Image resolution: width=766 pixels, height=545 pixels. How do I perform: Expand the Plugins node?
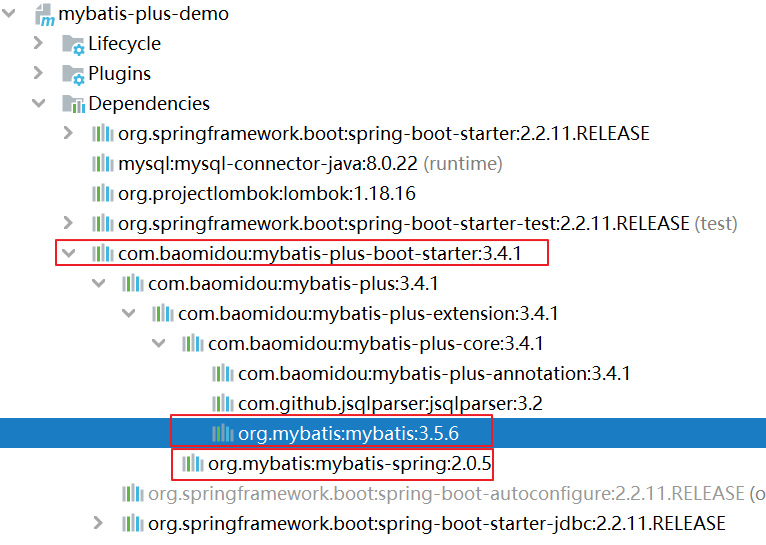tap(39, 74)
